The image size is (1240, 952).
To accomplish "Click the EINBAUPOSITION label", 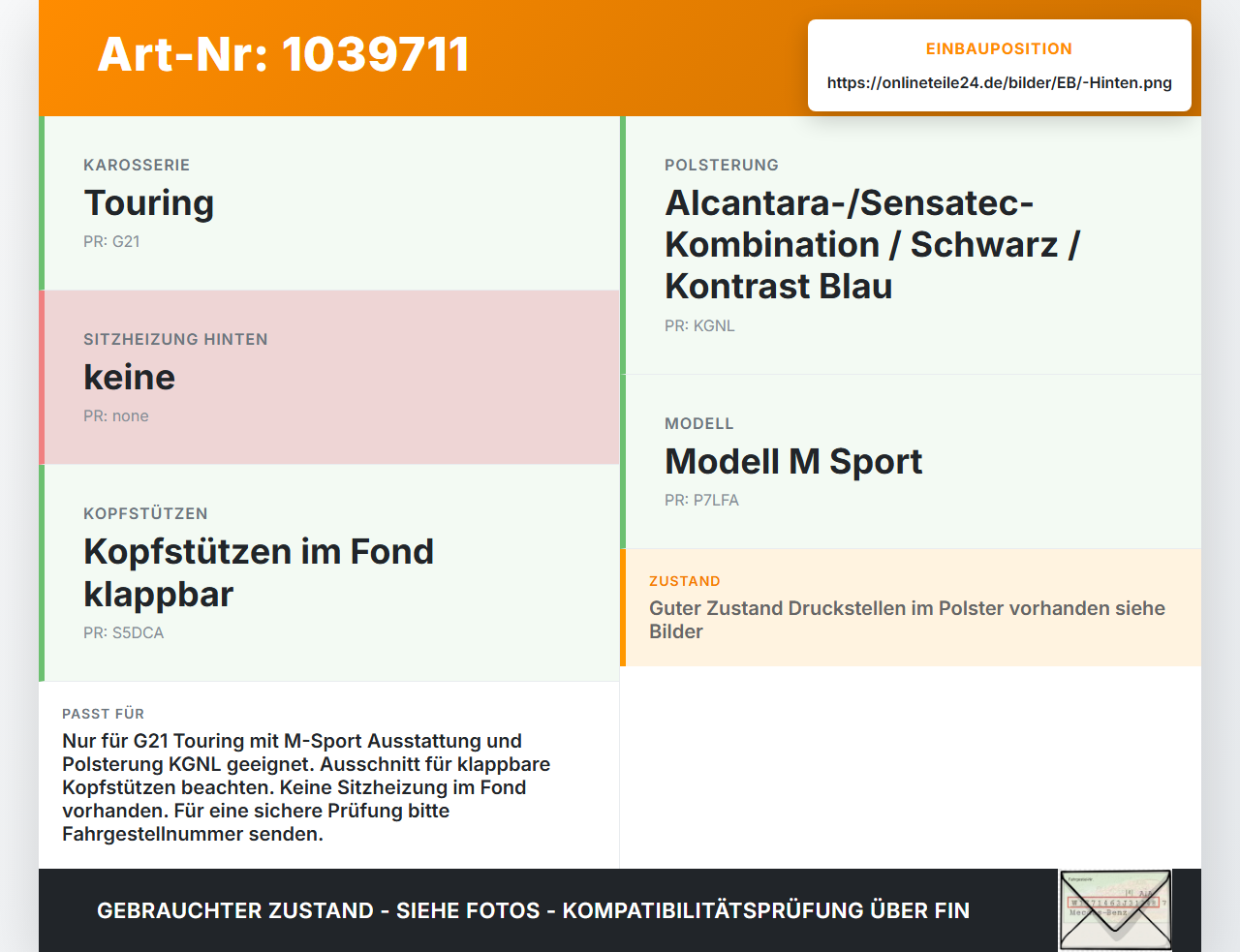I will pos(999,48).
